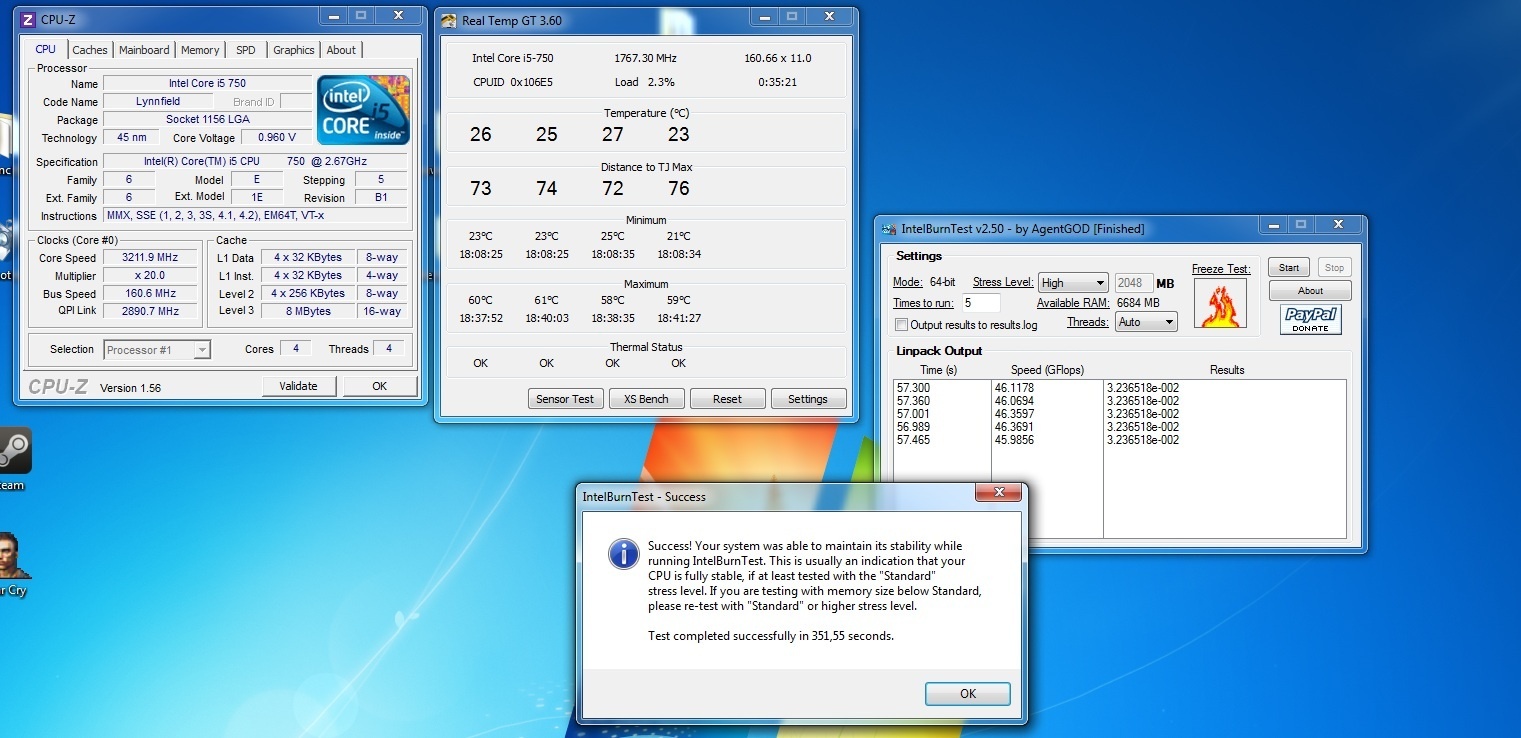Click the Multiplier value x 20.0

[x=151, y=276]
